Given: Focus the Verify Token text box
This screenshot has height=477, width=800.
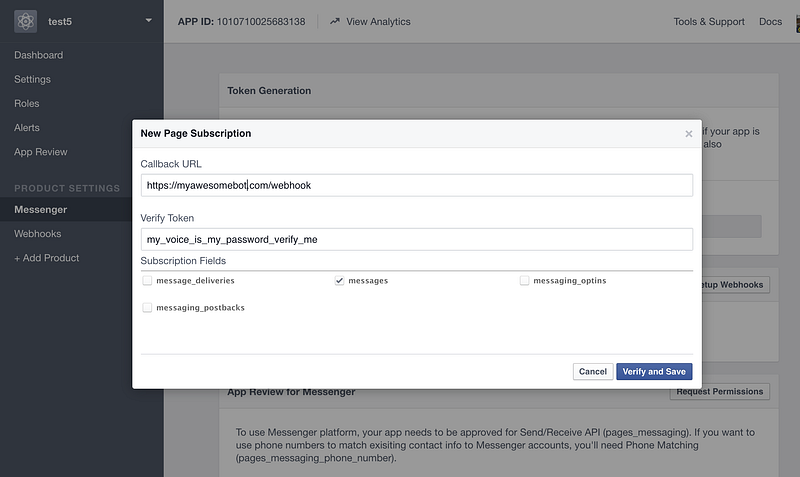Looking at the screenshot, I should pyautogui.click(x=417, y=239).
